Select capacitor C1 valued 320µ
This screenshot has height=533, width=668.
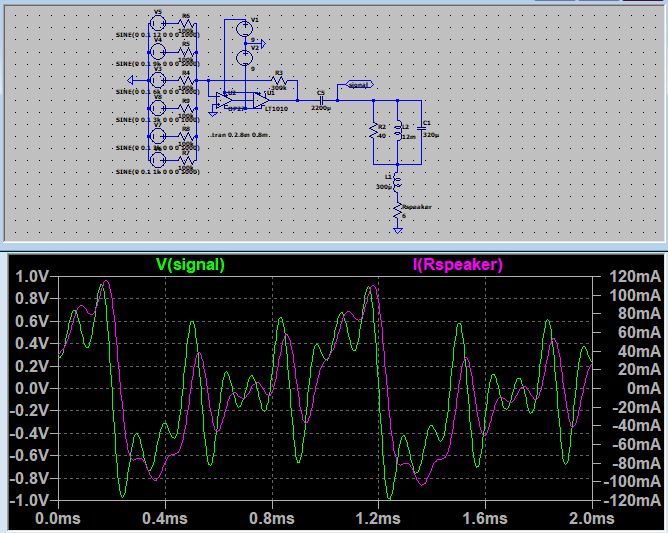coord(421,128)
